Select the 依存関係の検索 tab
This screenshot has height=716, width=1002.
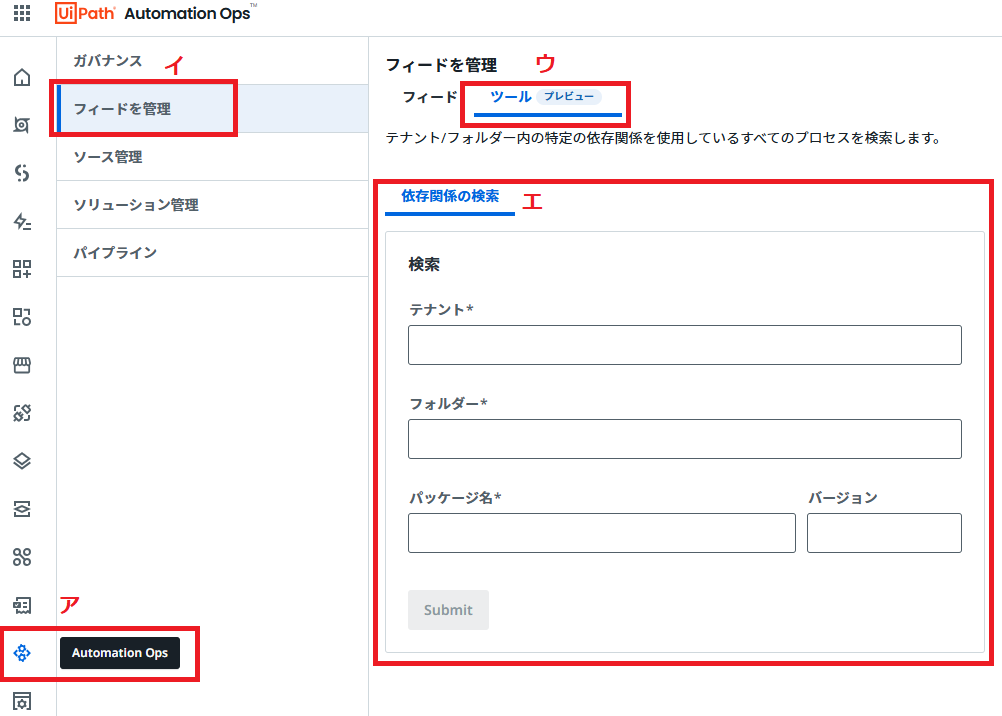450,196
